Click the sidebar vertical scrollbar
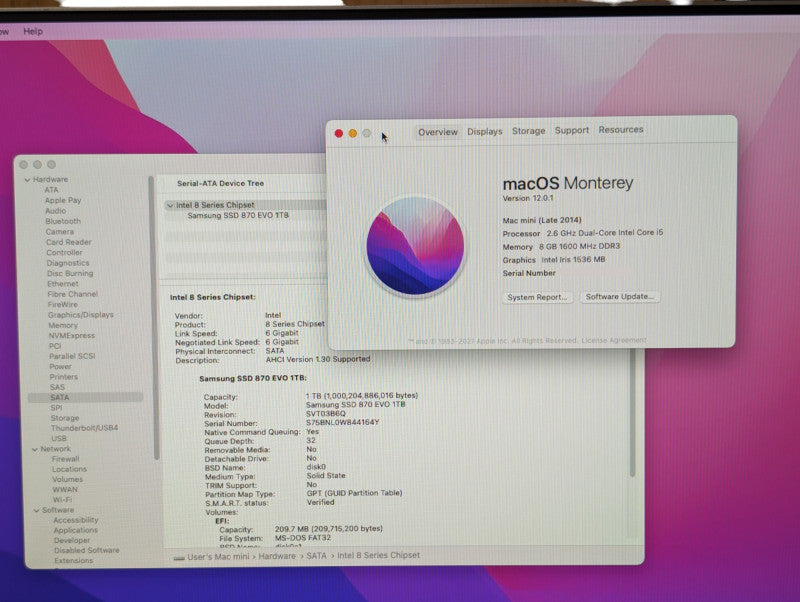 152,316
